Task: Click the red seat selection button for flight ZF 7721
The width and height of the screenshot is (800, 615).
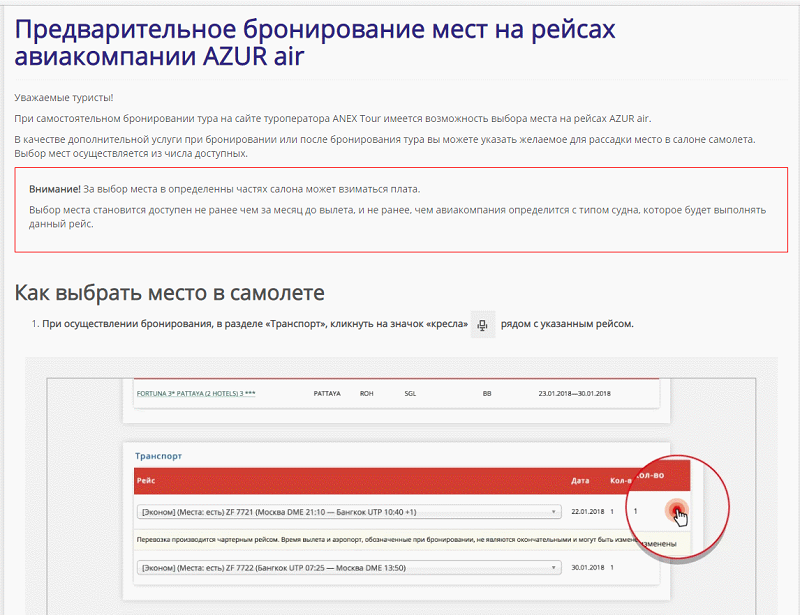Action: (677, 510)
